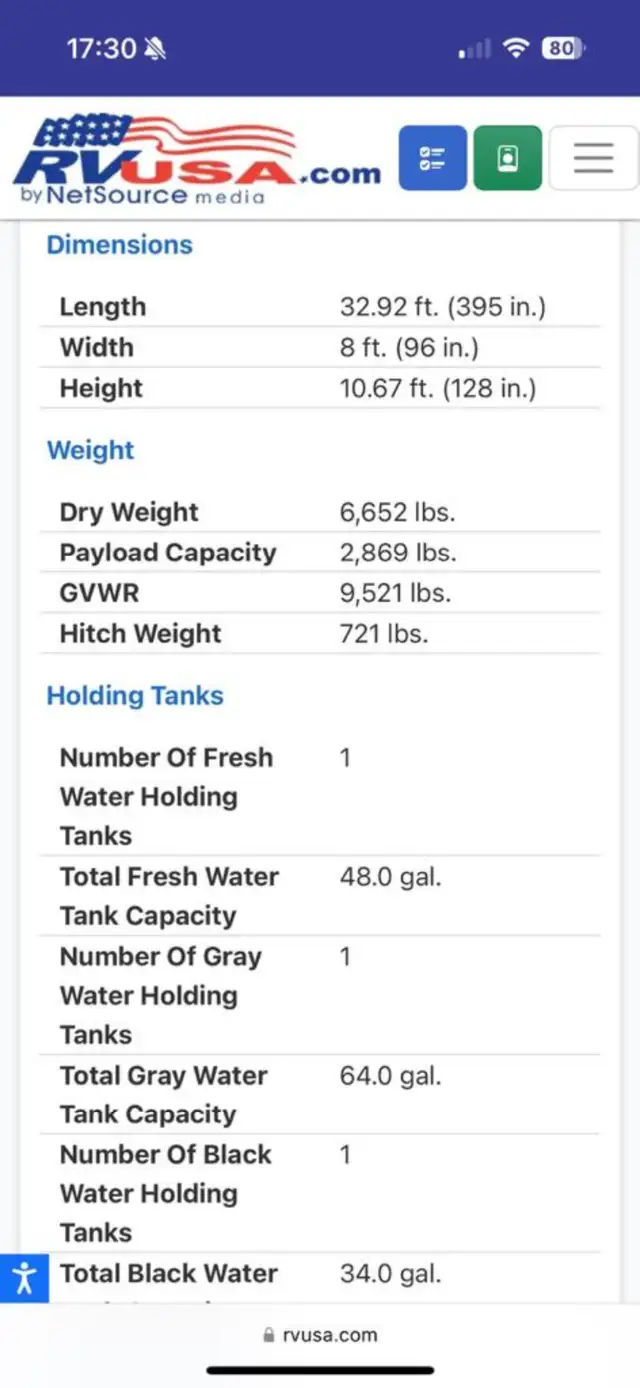
Task: Tap the GVWR row label
Action: (100, 593)
